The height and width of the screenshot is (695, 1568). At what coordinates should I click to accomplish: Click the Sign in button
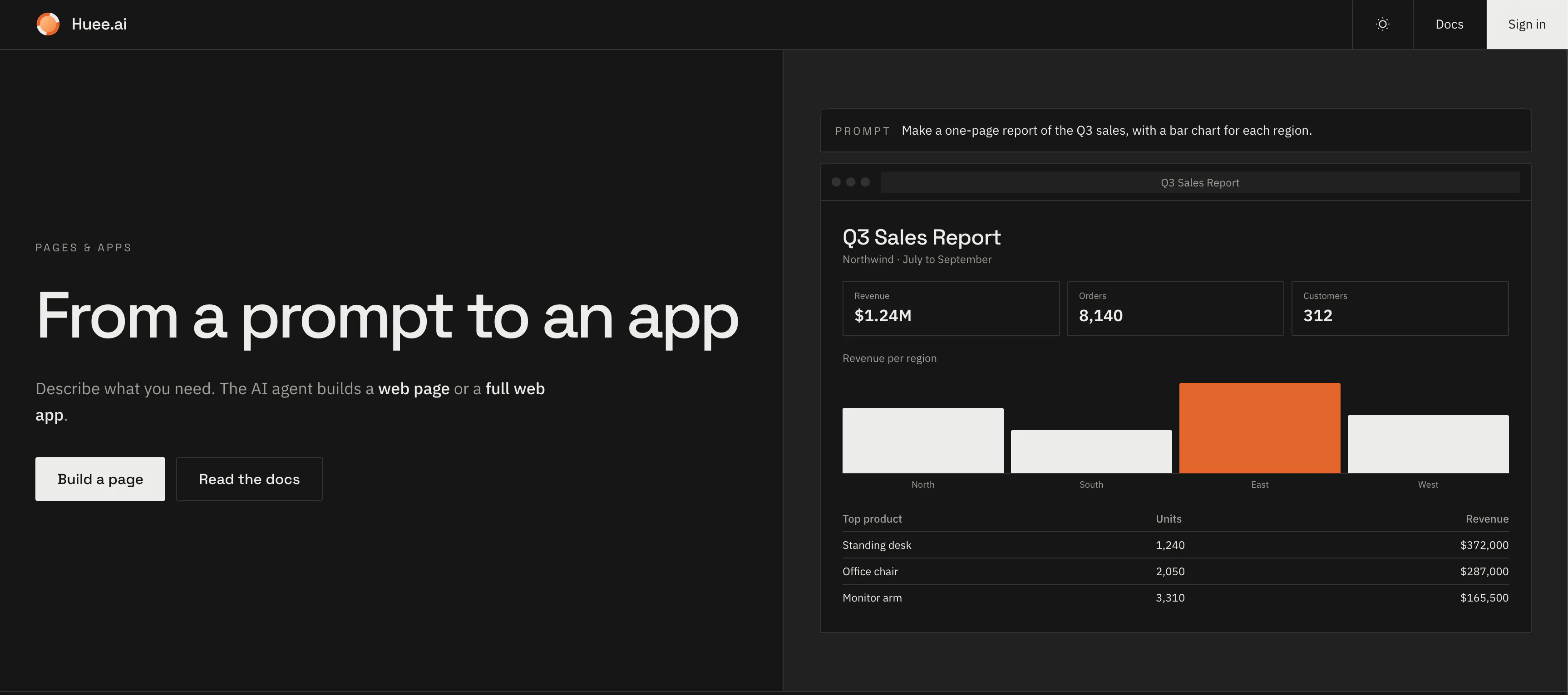point(1527,24)
